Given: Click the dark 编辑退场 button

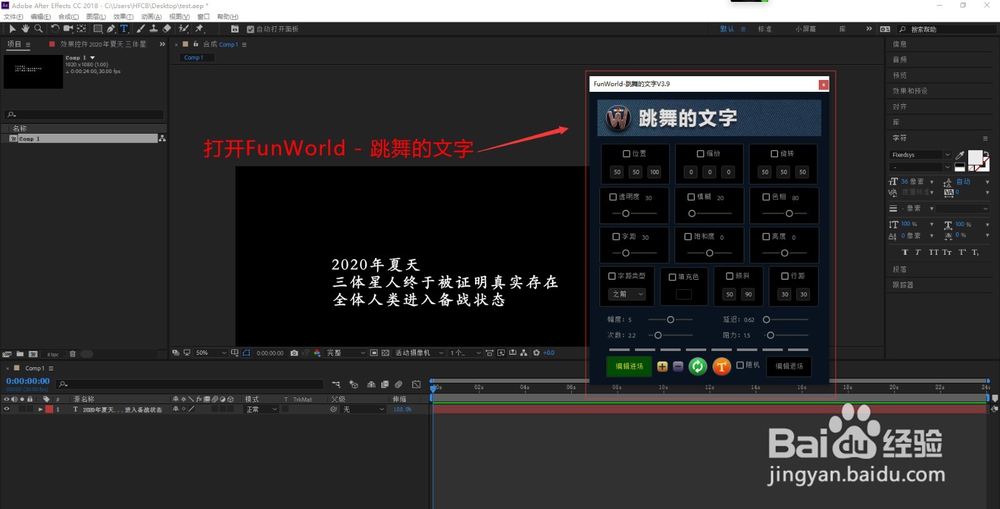Looking at the screenshot, I should (789, 366).
